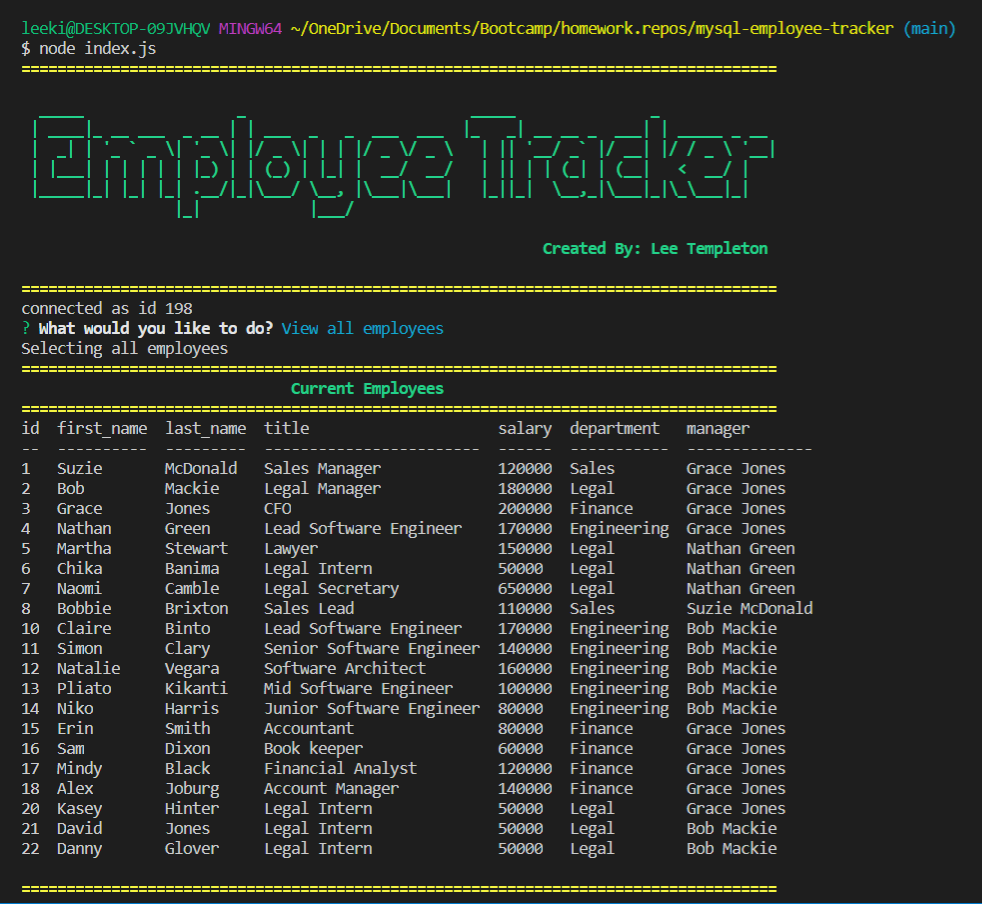Click the 'Financial Analyst' title cell
Viewport: 982px width, 904px height.
point(340,769)
